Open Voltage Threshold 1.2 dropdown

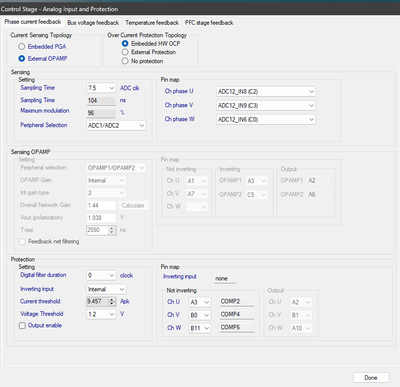tap(101, 314)
